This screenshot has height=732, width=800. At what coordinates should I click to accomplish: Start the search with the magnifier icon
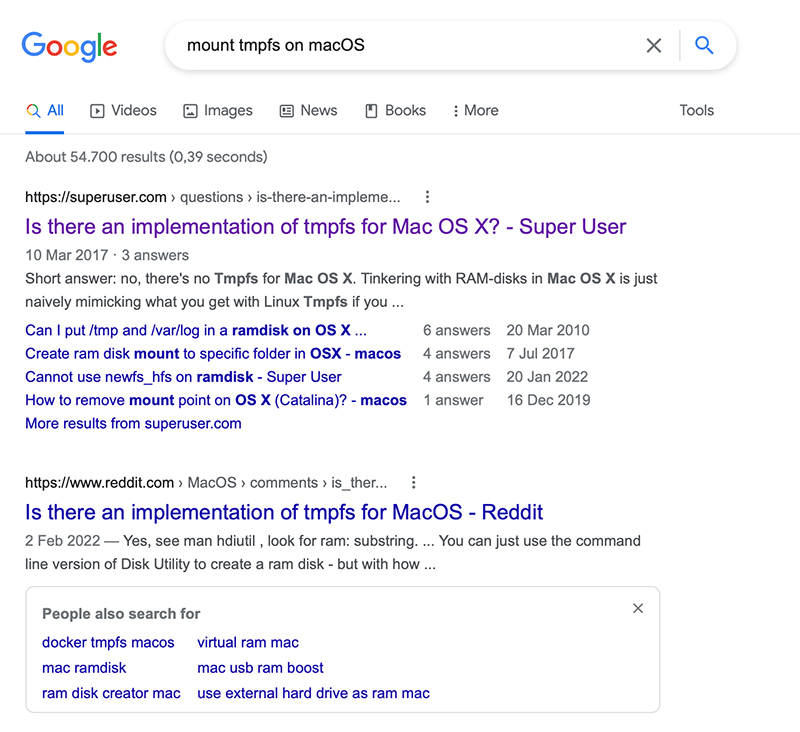[703, 45]
